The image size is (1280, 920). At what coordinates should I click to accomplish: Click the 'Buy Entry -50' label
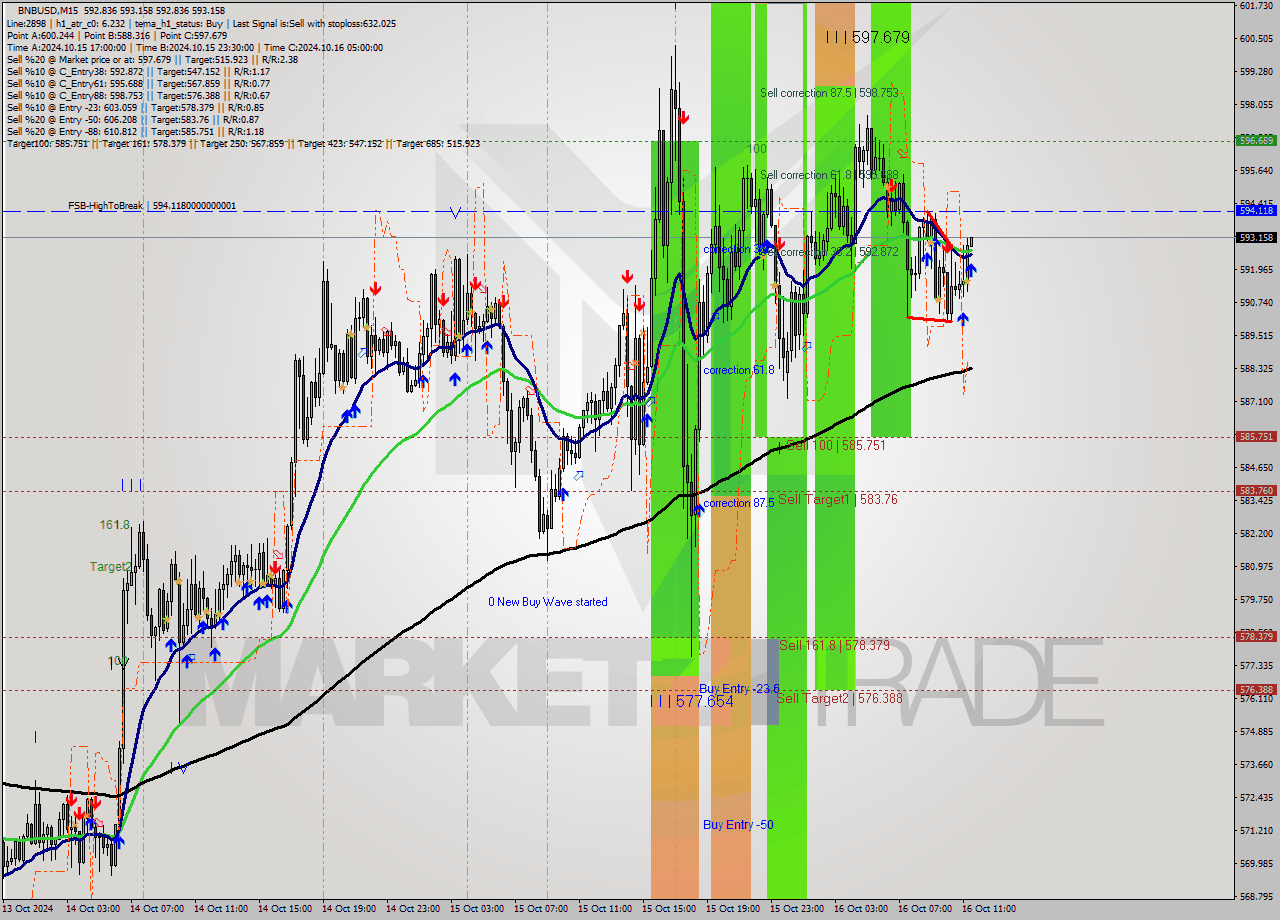point(738,824)
